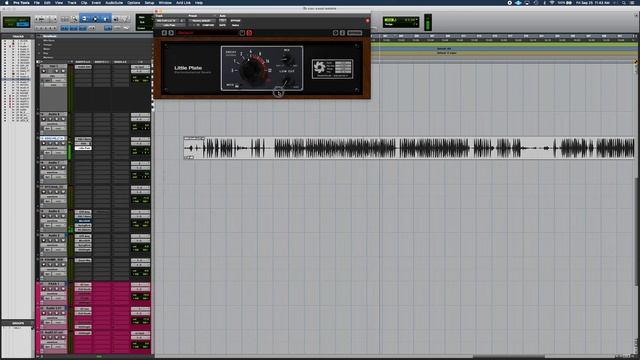Open the Setup menu
This screenshot has width=640, height=360.
click(x=149, y=3)
